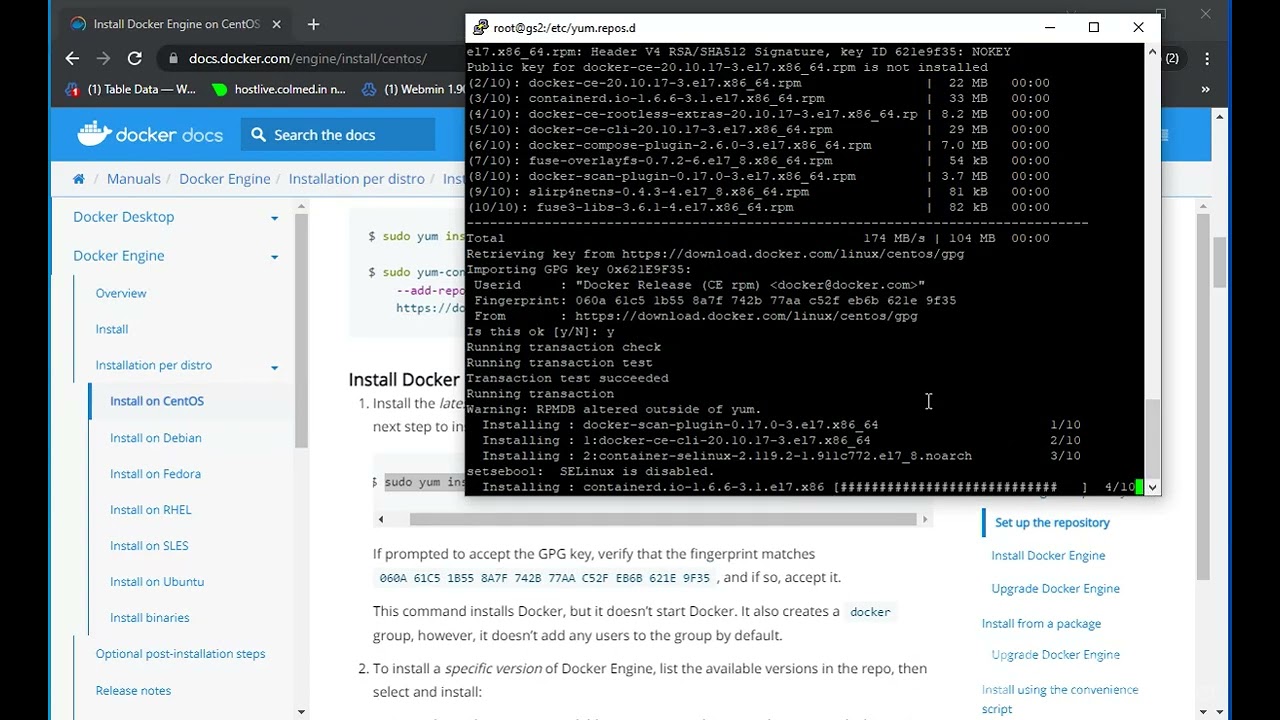Open Install binaries page
Image resolution: width=1280 pixels, height=720 pixels.
point(149,618)
